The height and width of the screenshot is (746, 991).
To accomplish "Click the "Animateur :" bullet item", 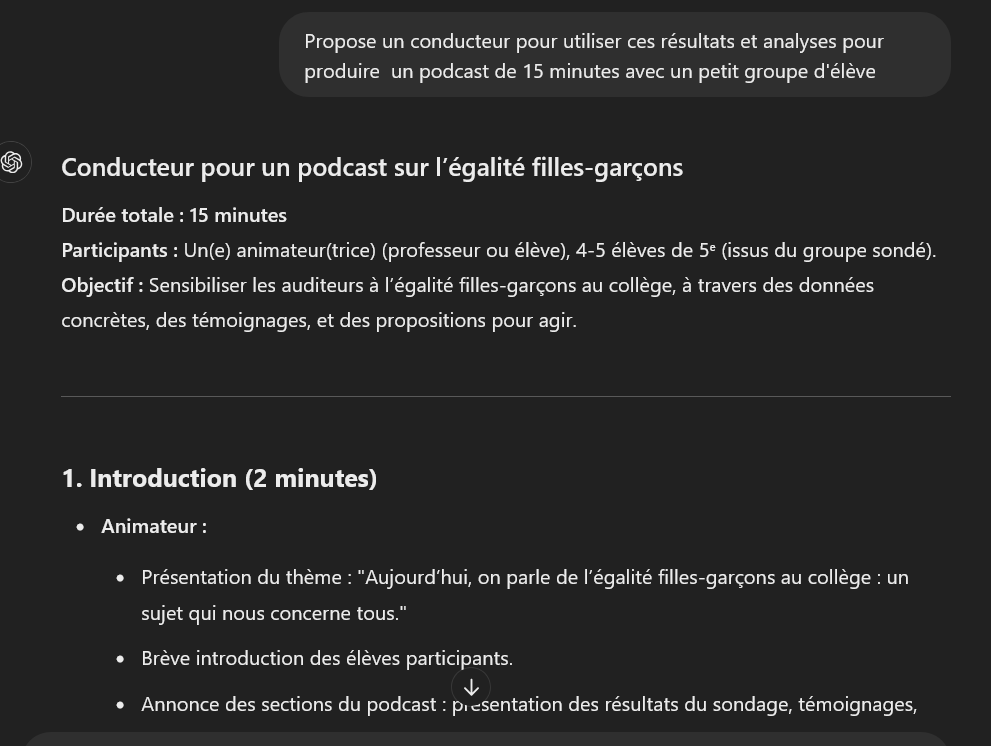I will 154,527.
